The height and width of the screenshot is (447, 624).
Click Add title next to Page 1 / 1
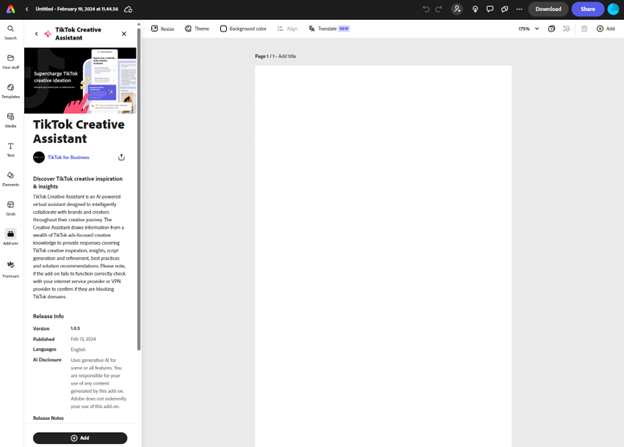pyautogui.click(x=287, y=56)
